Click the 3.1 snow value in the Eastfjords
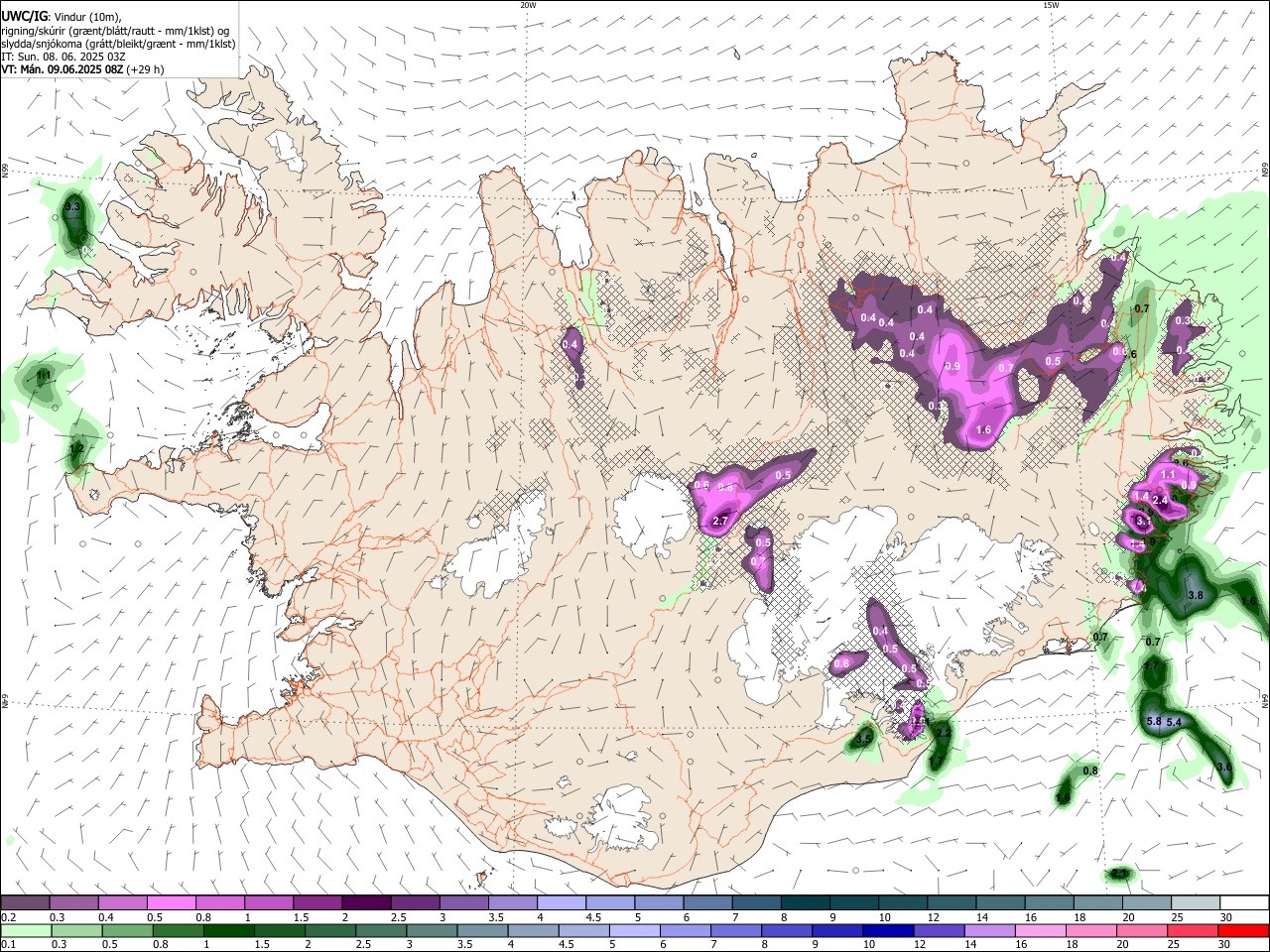The width and height of the screenshot is (1270, 952). click(x=1142, y=521)
